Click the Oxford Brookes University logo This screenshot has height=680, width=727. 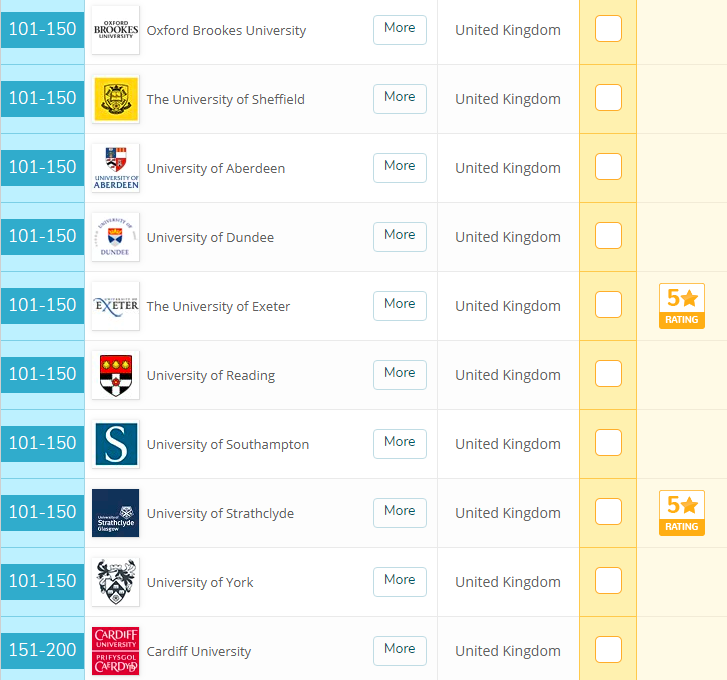[x=115, y=30]
